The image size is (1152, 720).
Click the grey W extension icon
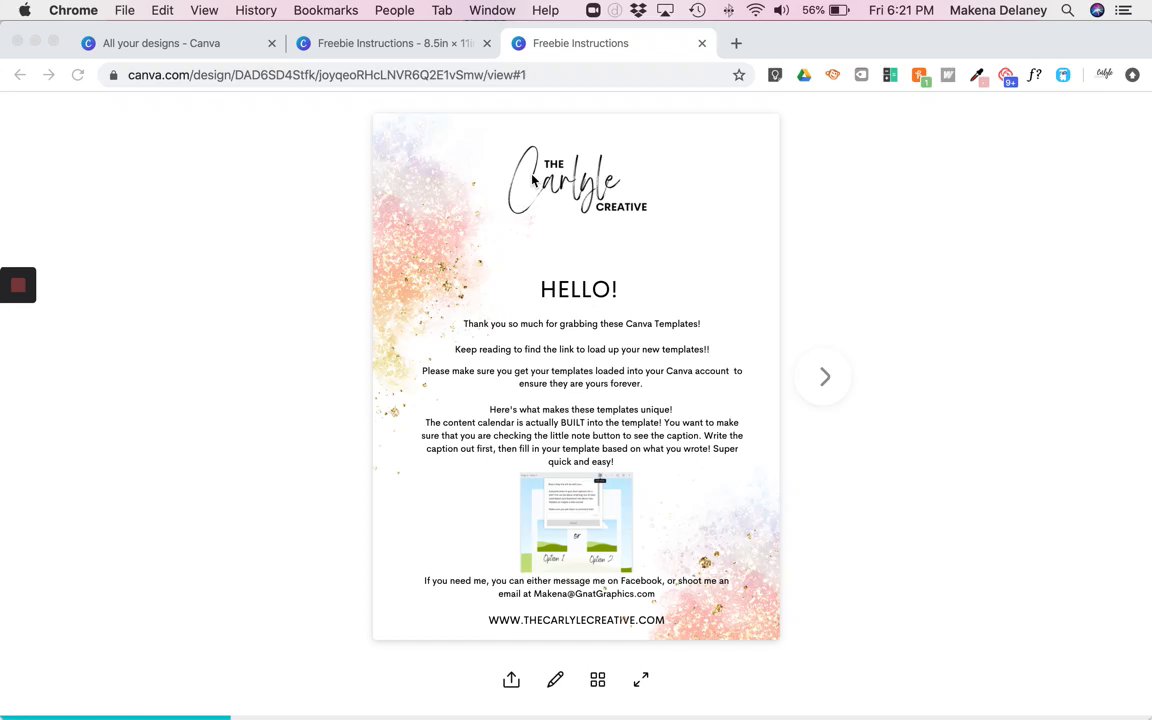948,75
